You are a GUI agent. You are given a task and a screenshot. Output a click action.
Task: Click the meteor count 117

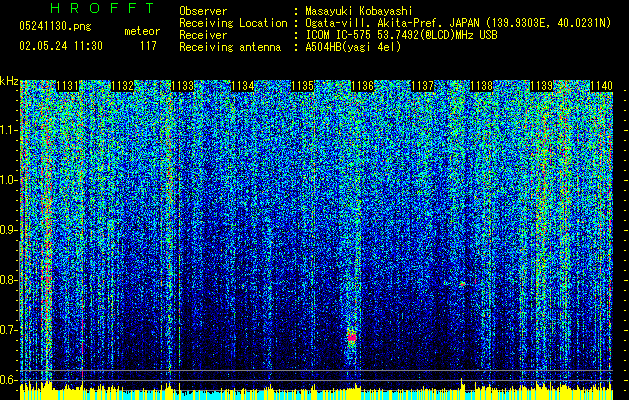pos(148,46)
